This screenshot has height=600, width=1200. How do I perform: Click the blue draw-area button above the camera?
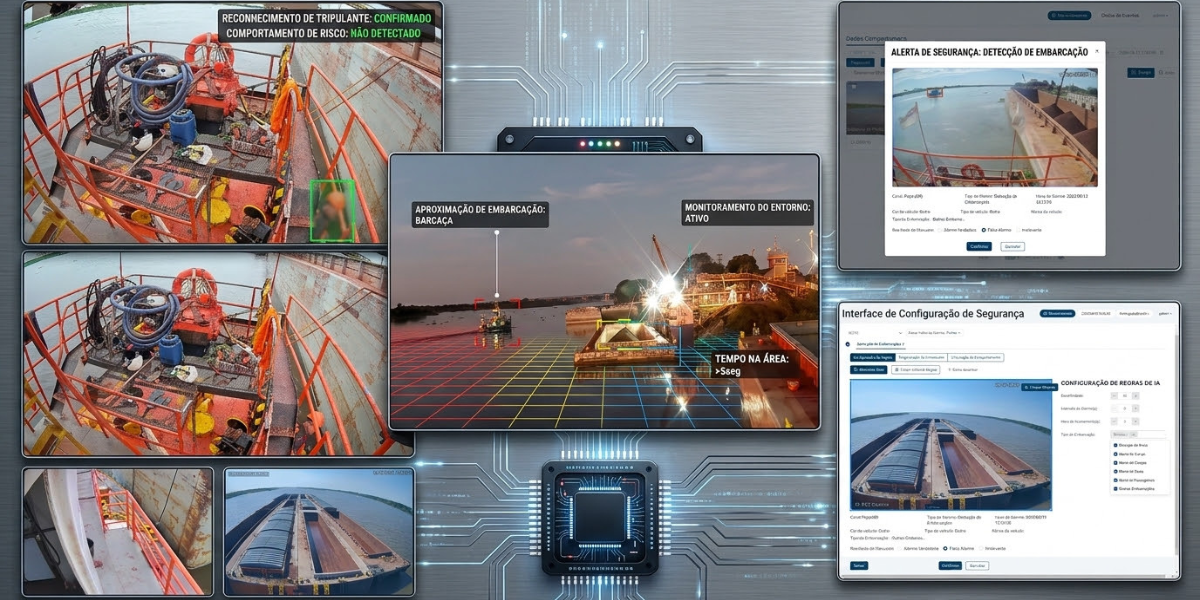click(x=869, y=370)
